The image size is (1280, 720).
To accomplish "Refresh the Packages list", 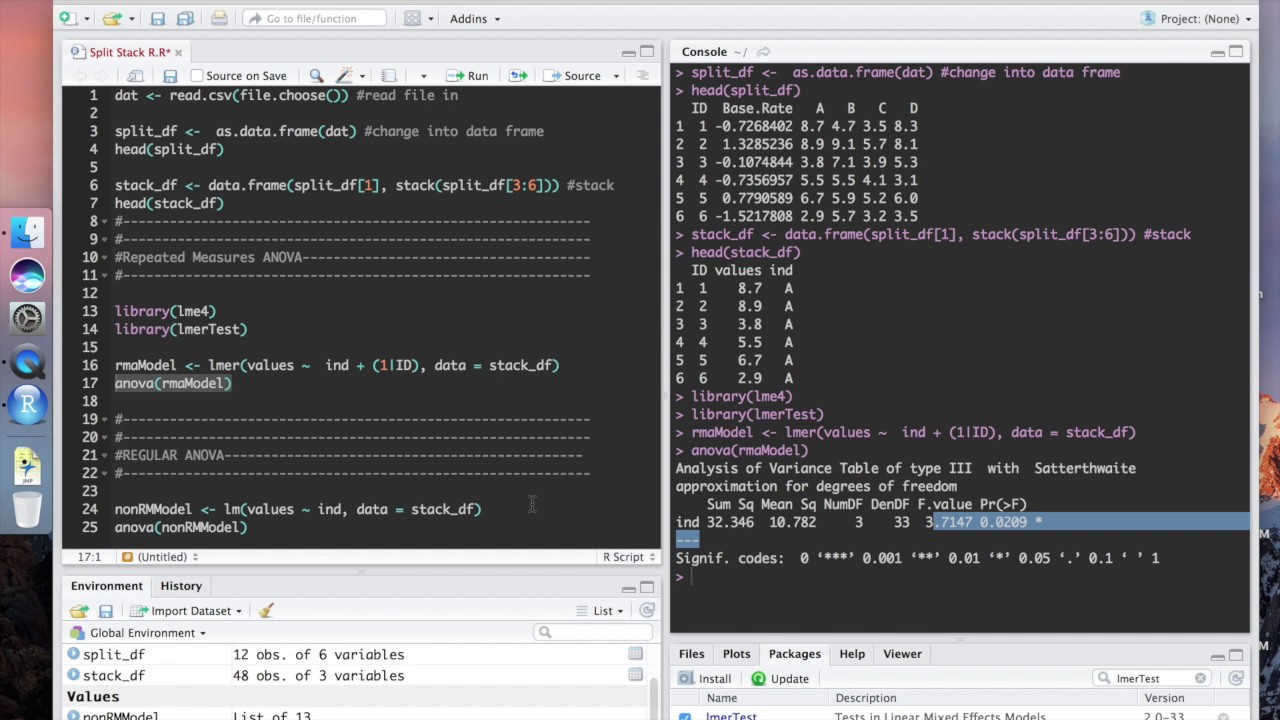I will click(1236, 679).
